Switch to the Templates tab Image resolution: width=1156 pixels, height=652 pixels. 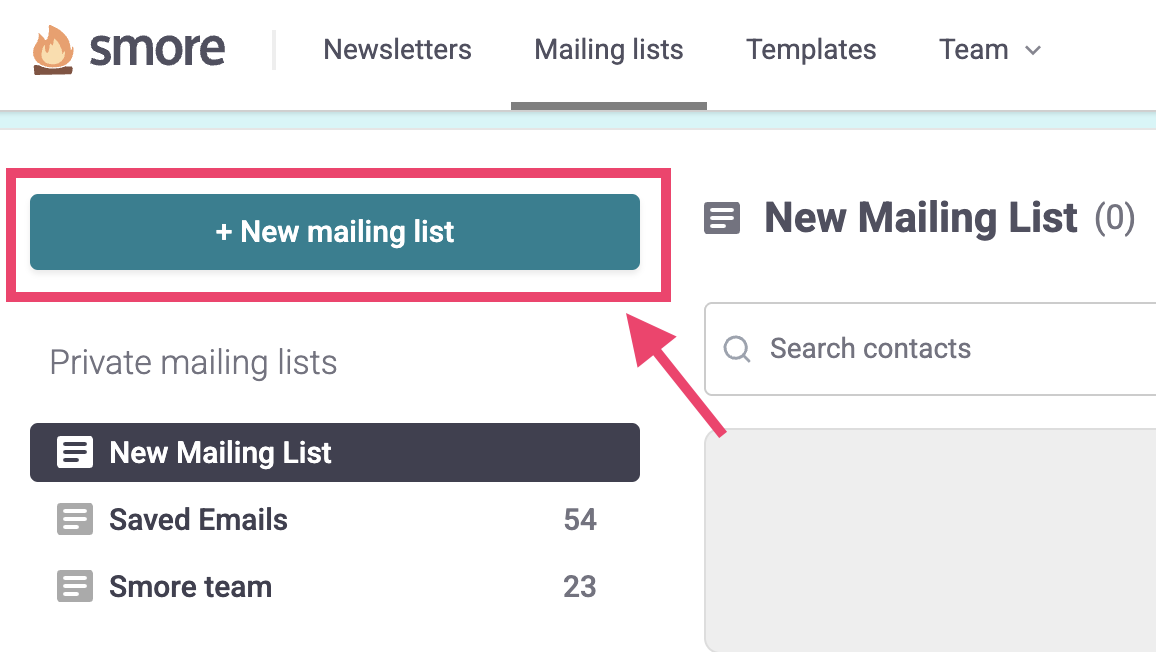click(811, 49)
